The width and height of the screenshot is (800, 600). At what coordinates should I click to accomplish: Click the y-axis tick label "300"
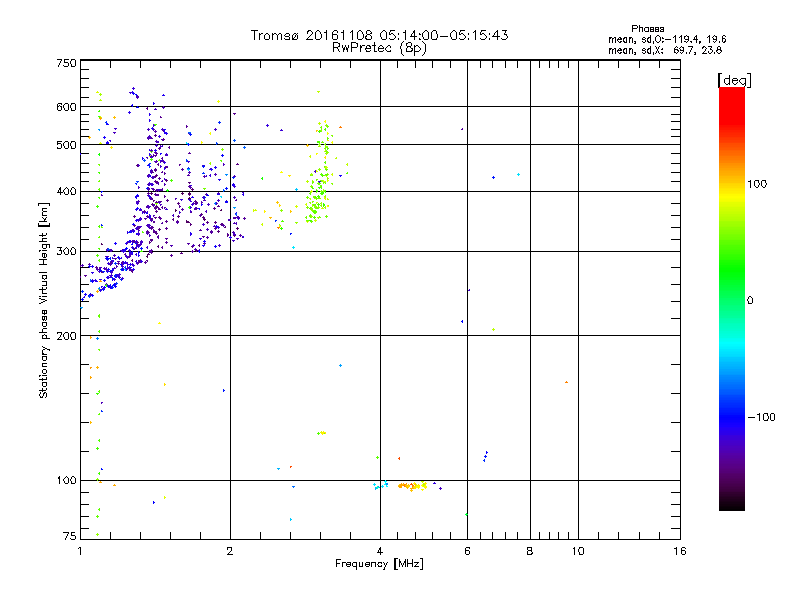pos(66,251)
